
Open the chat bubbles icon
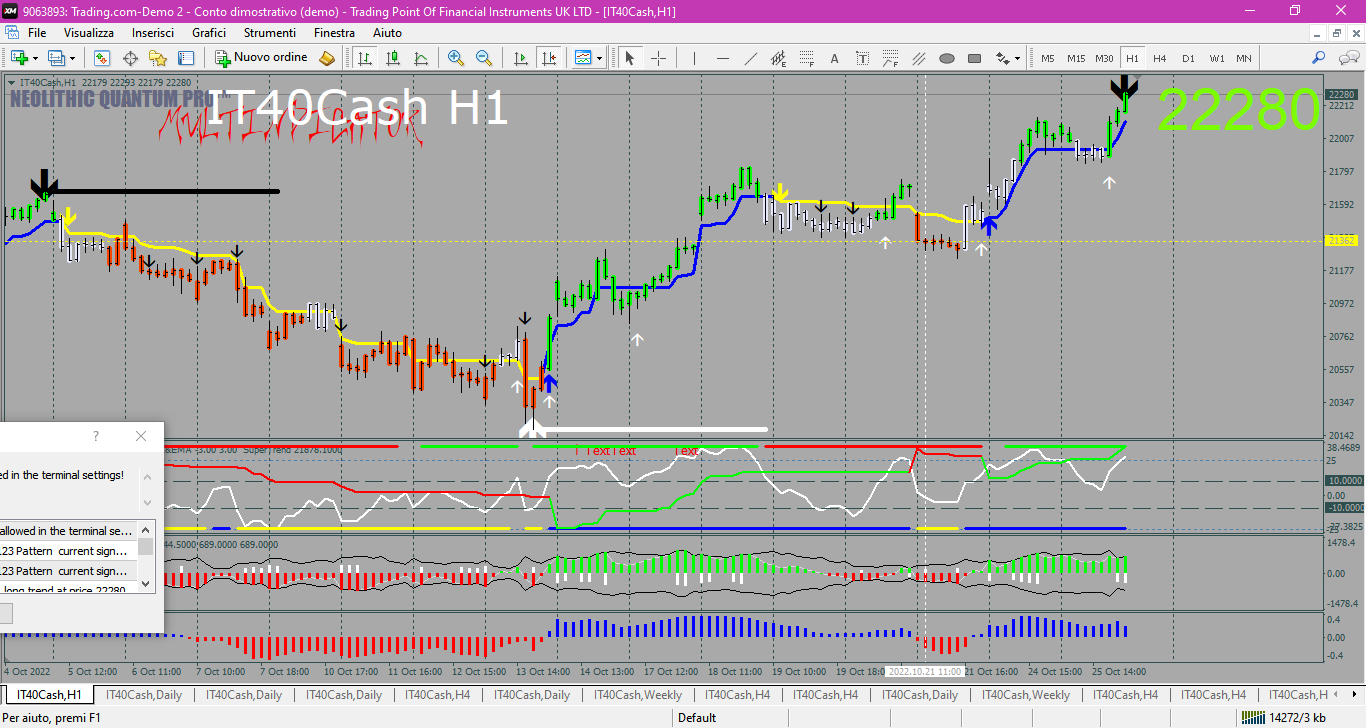pyautogui.click(x=1347, y=58)
